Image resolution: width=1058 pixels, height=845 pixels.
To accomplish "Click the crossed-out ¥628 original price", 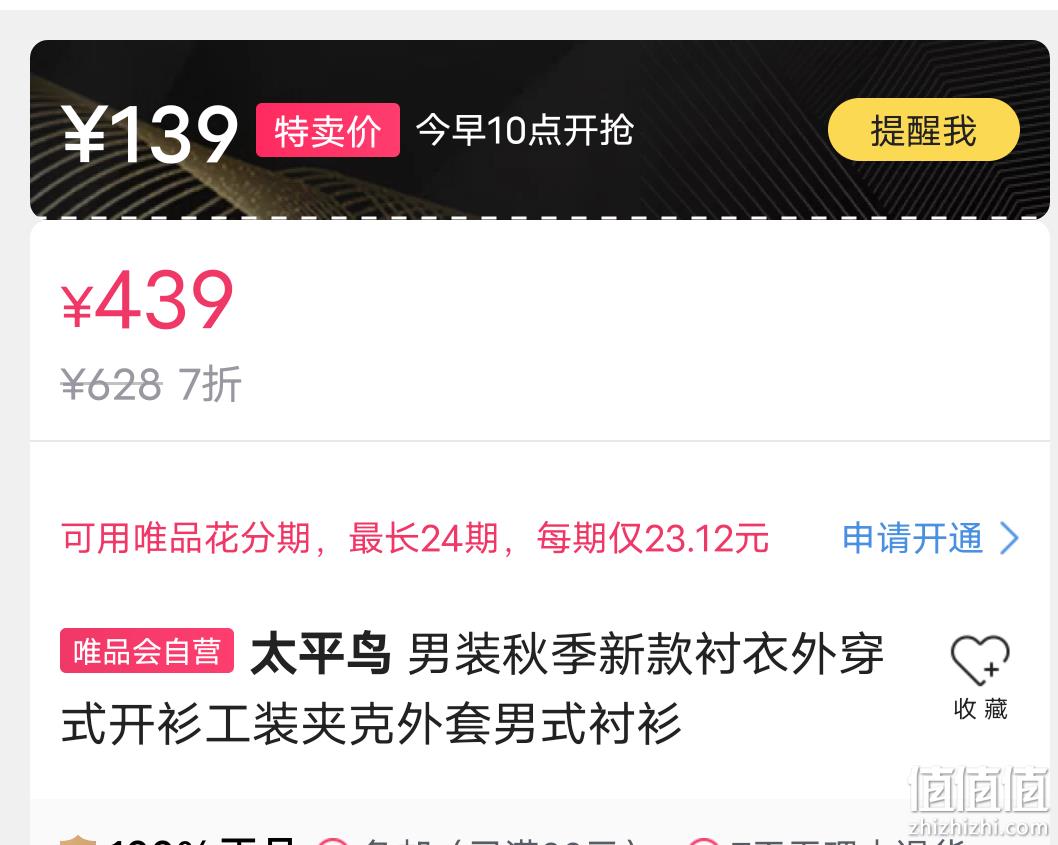I will [111, 384].
